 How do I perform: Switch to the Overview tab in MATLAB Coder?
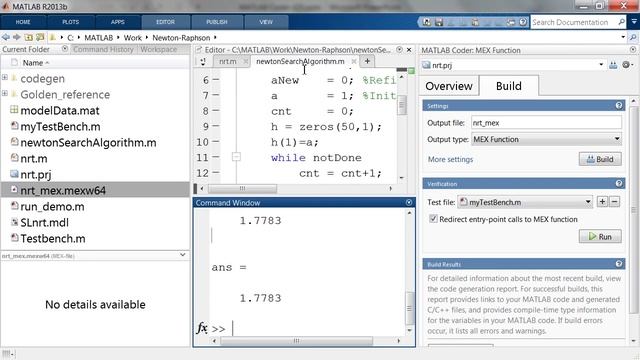449,86
